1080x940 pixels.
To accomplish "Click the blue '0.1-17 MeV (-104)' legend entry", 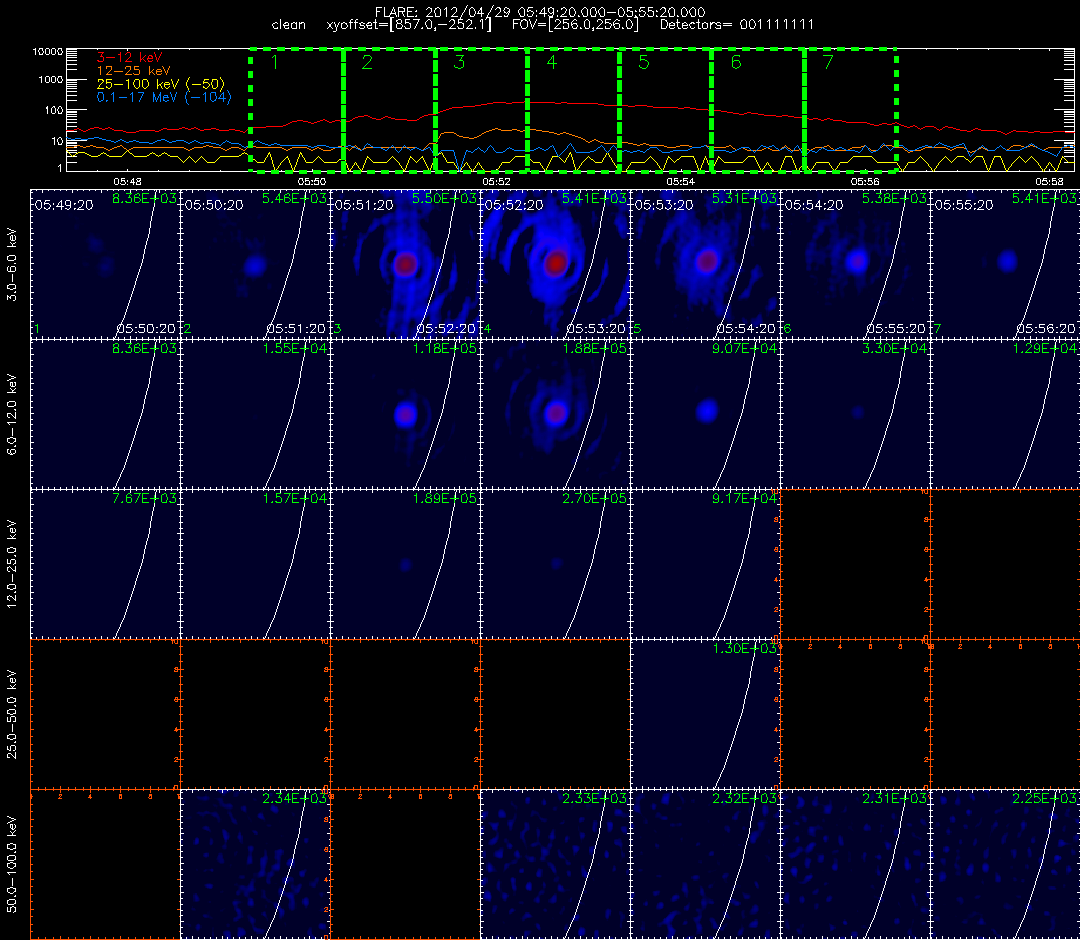I will [x=164, y=97].
